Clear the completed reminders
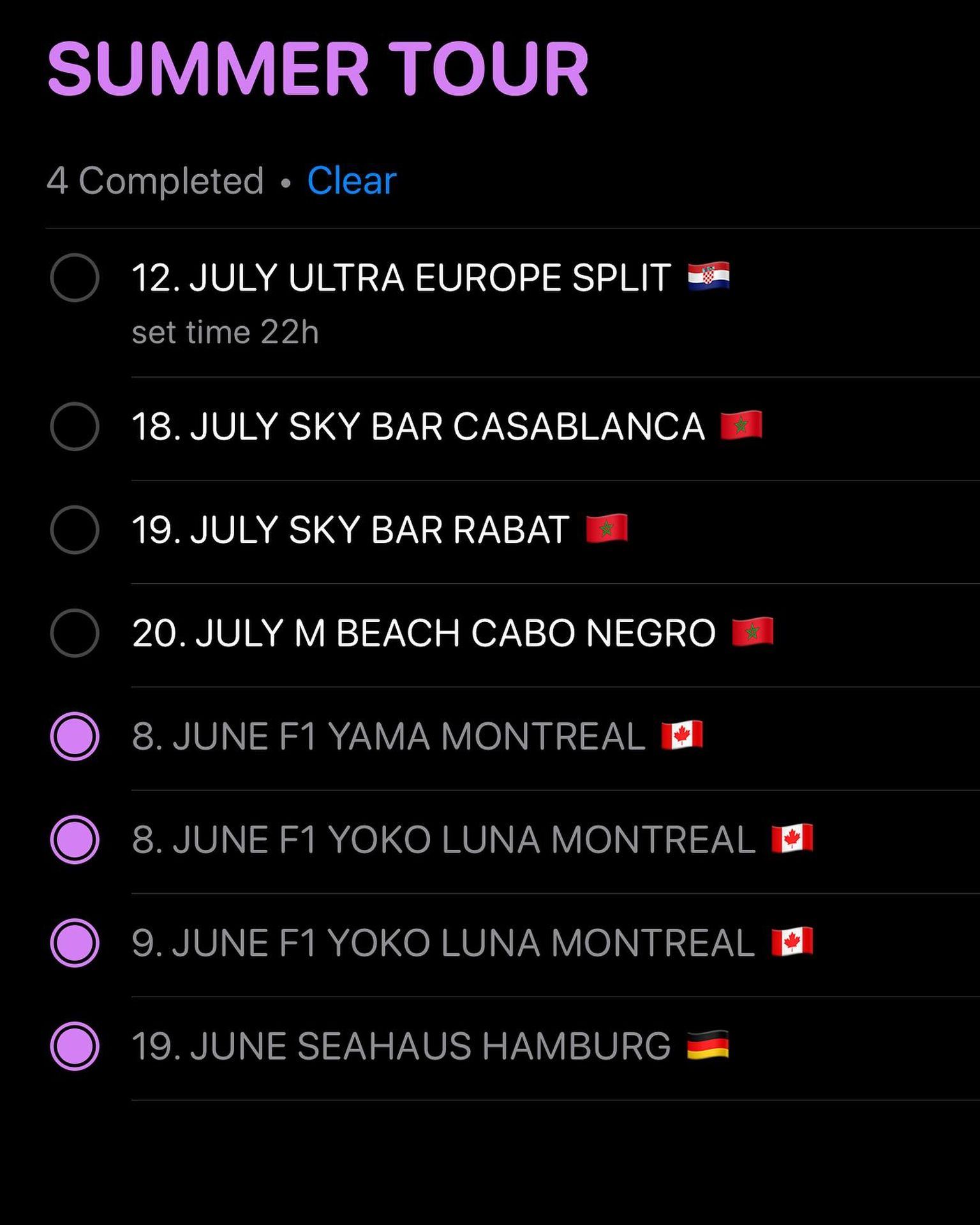 [x=352, y=181]
